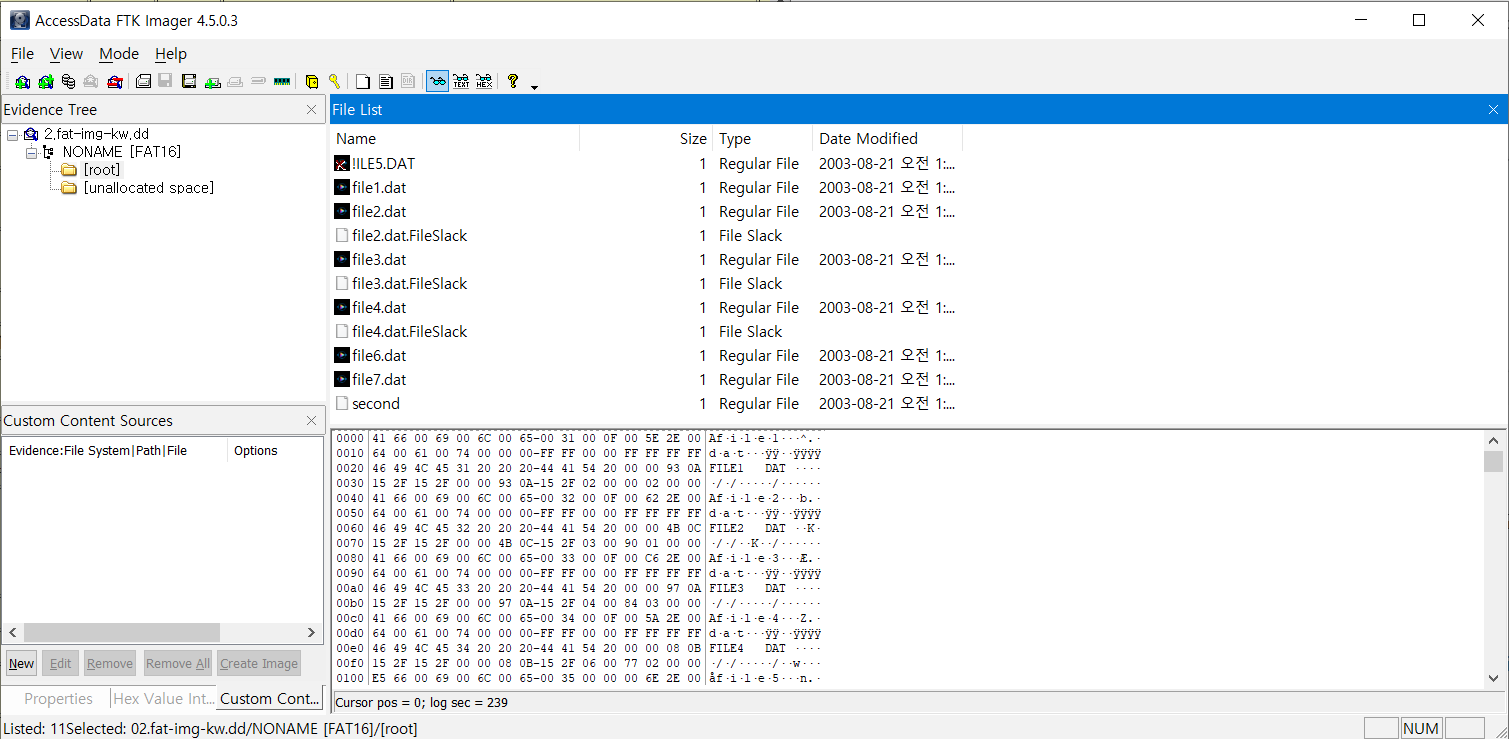Click the Export Files blank page icon
This screenshot has width=1509, height=739.
point(363,82)
